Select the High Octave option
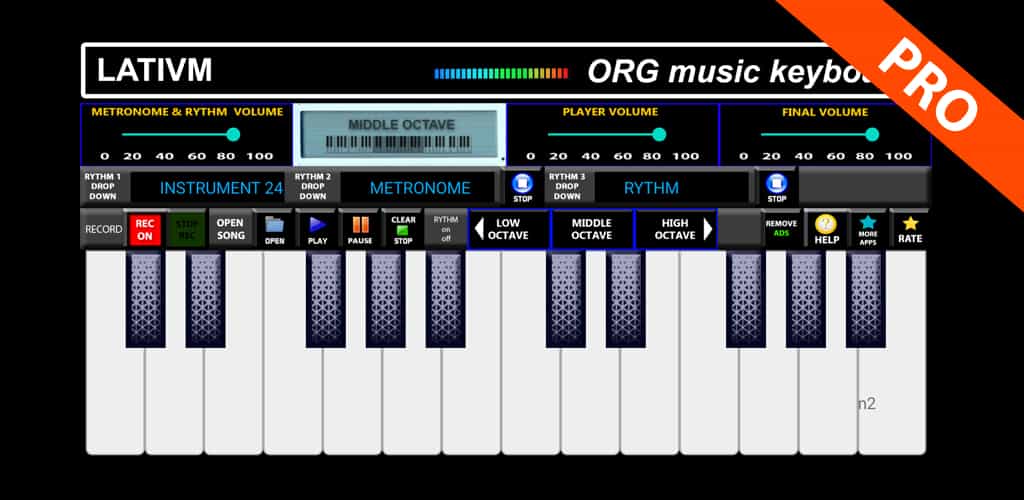1024x500 pixels. pos(676,229)
